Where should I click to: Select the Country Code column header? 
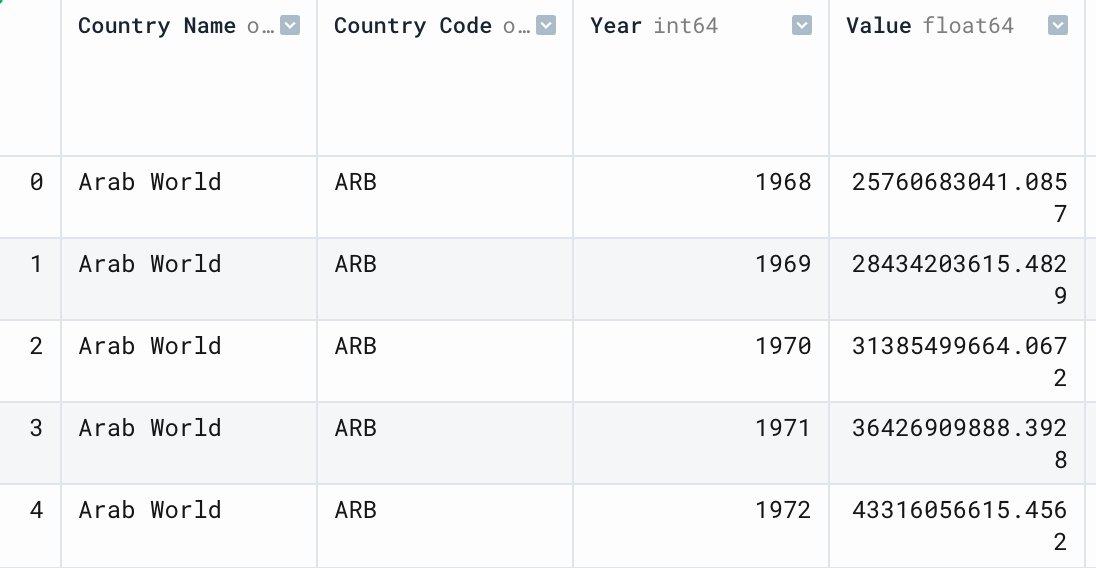tap(445, 78)
